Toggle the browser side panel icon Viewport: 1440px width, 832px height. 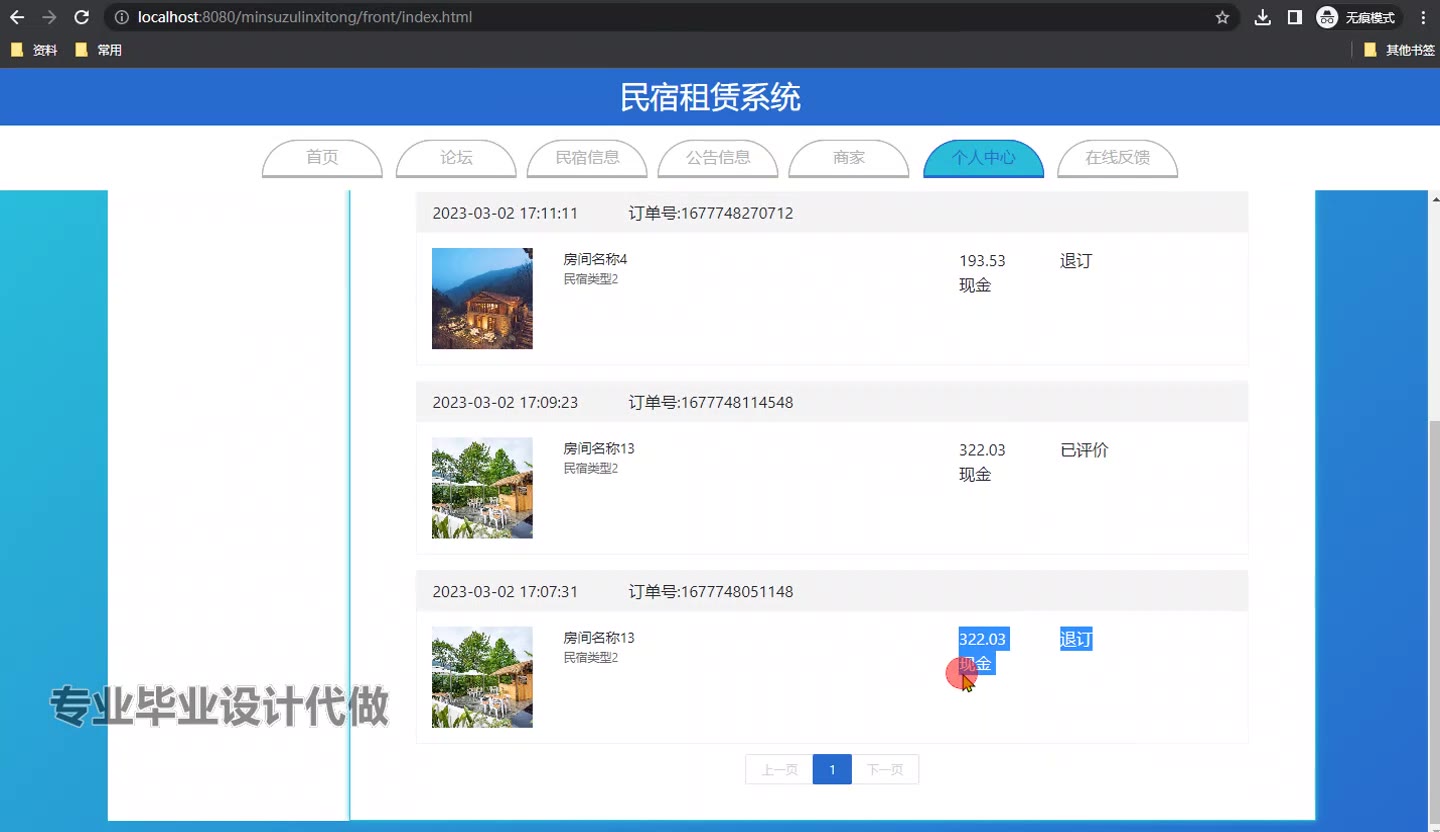click(x=1294, y=17)
